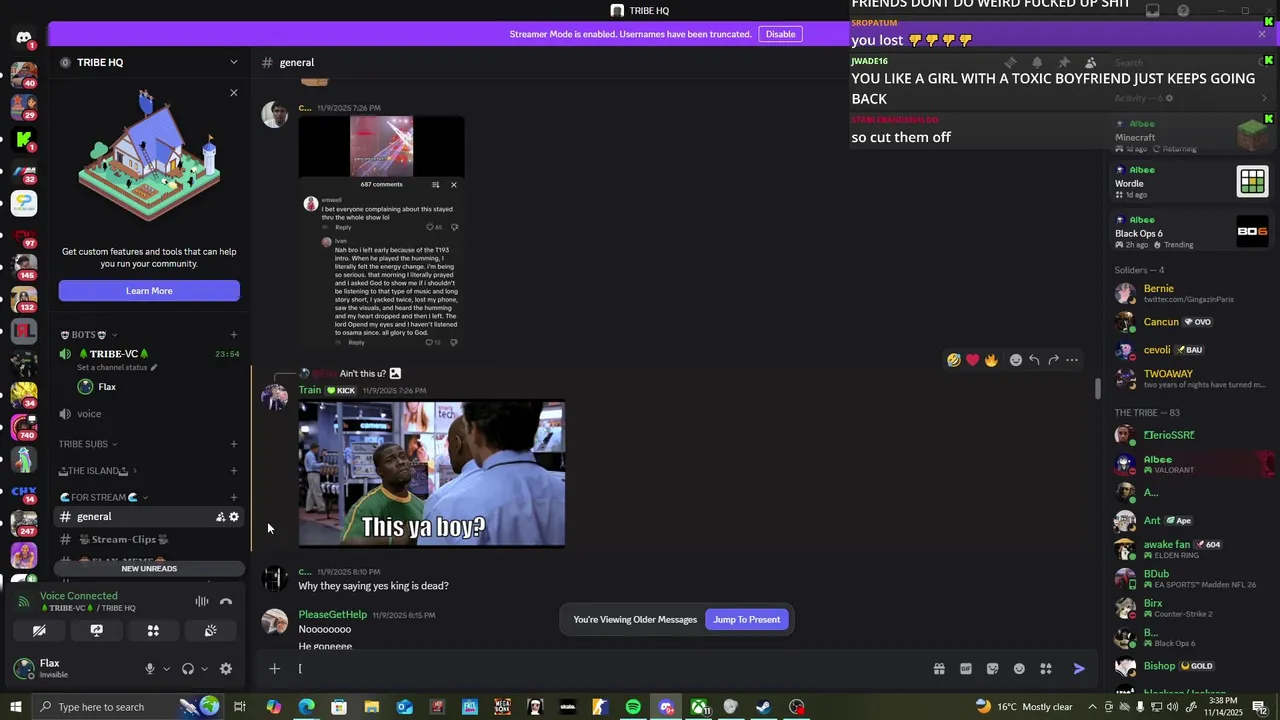Add a channel to THE ISLAND

click(x=234, y=471)
